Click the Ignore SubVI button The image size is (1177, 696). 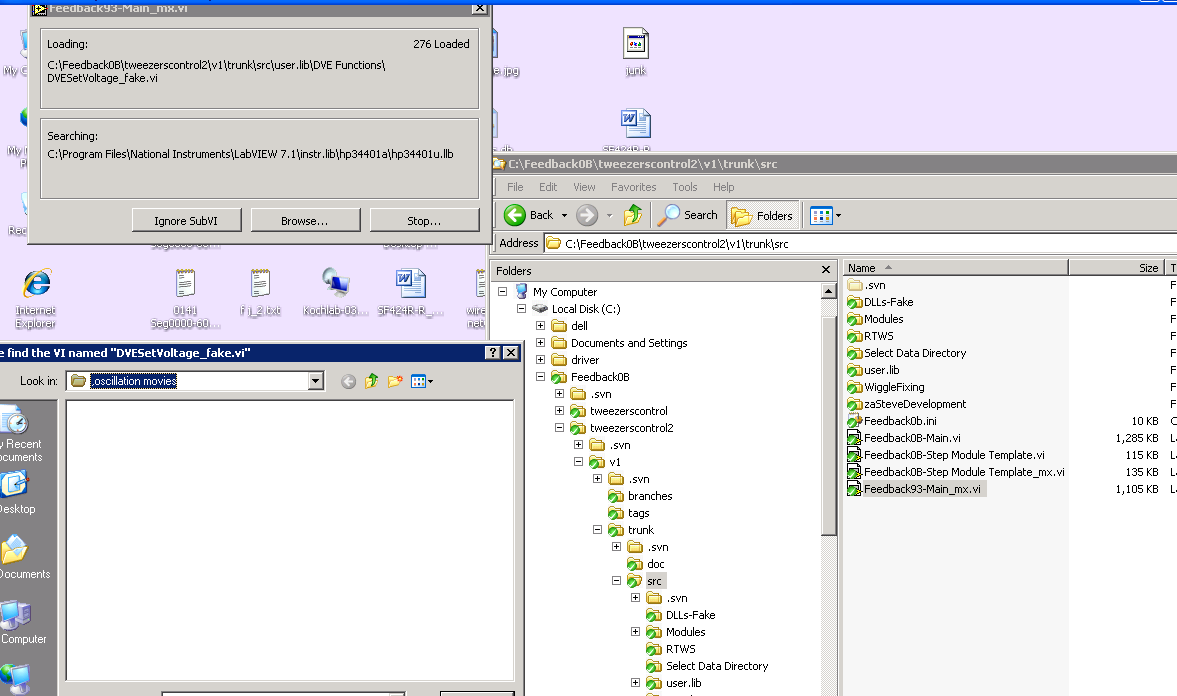pyautogui.click(x=186, y=221)
